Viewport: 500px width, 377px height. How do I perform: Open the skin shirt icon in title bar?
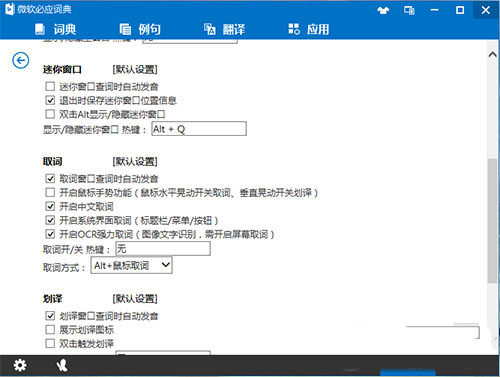click(x=383, y=10)
